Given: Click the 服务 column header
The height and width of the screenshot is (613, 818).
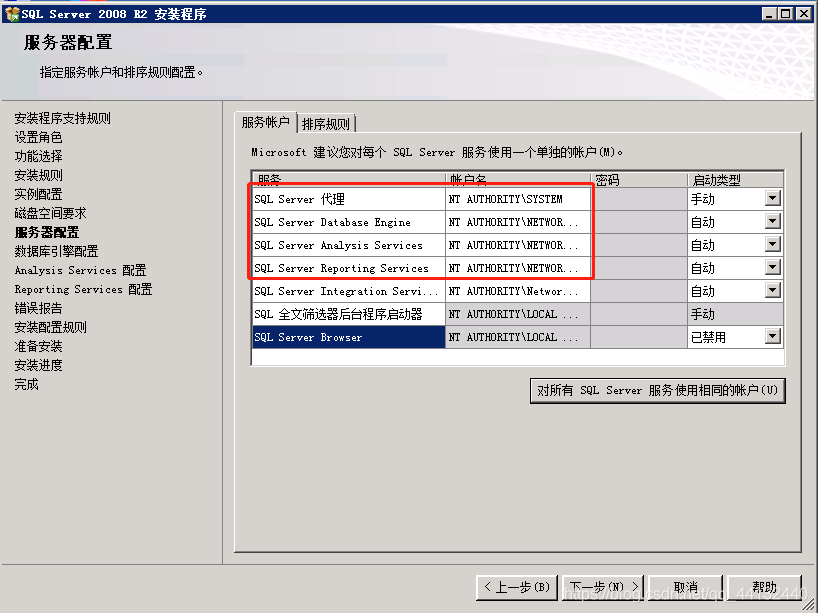Looking at the screenshot, I should click(x=348, y=179).
